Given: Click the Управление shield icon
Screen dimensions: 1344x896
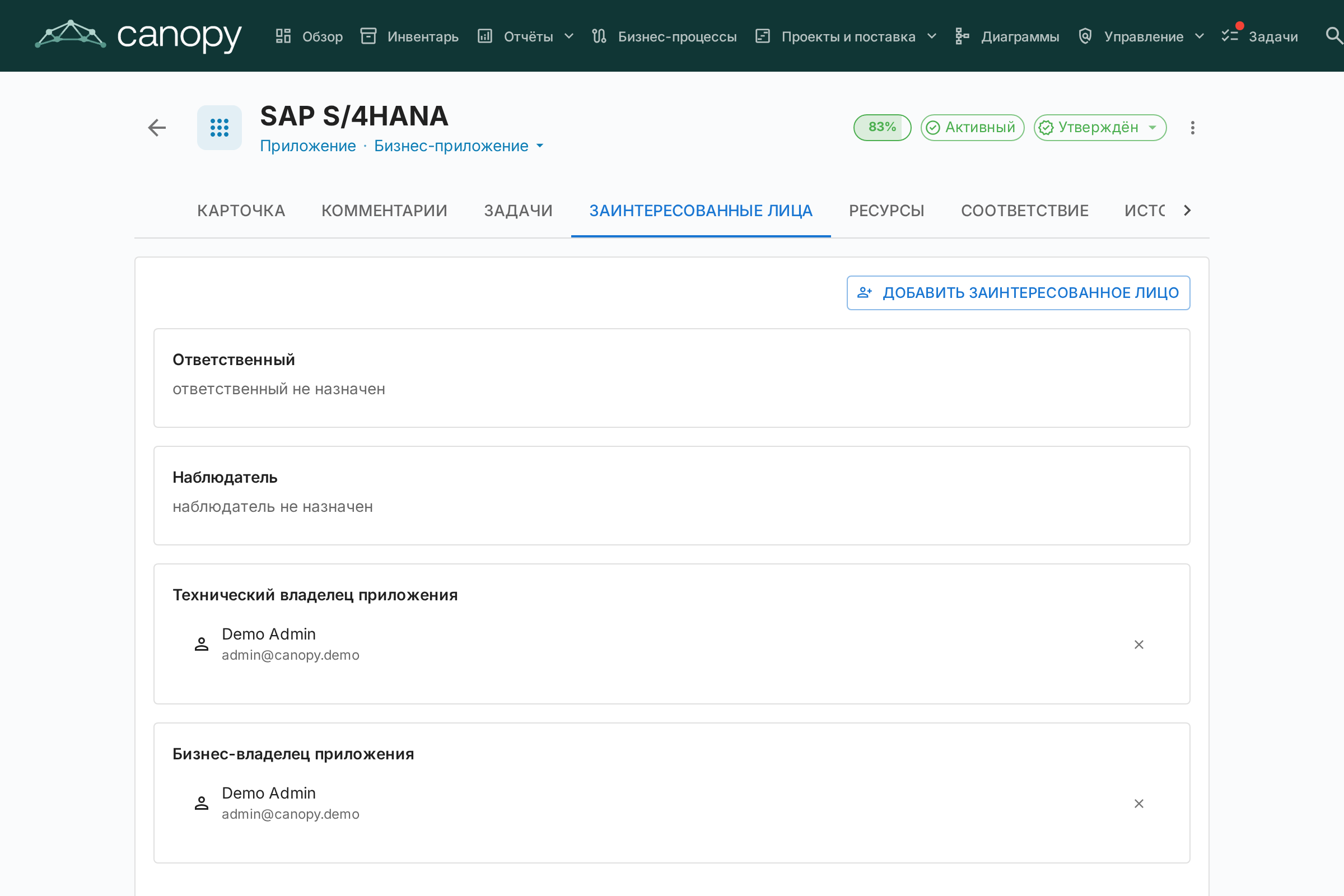Looking at the screenshot, I should [1085, 36].
